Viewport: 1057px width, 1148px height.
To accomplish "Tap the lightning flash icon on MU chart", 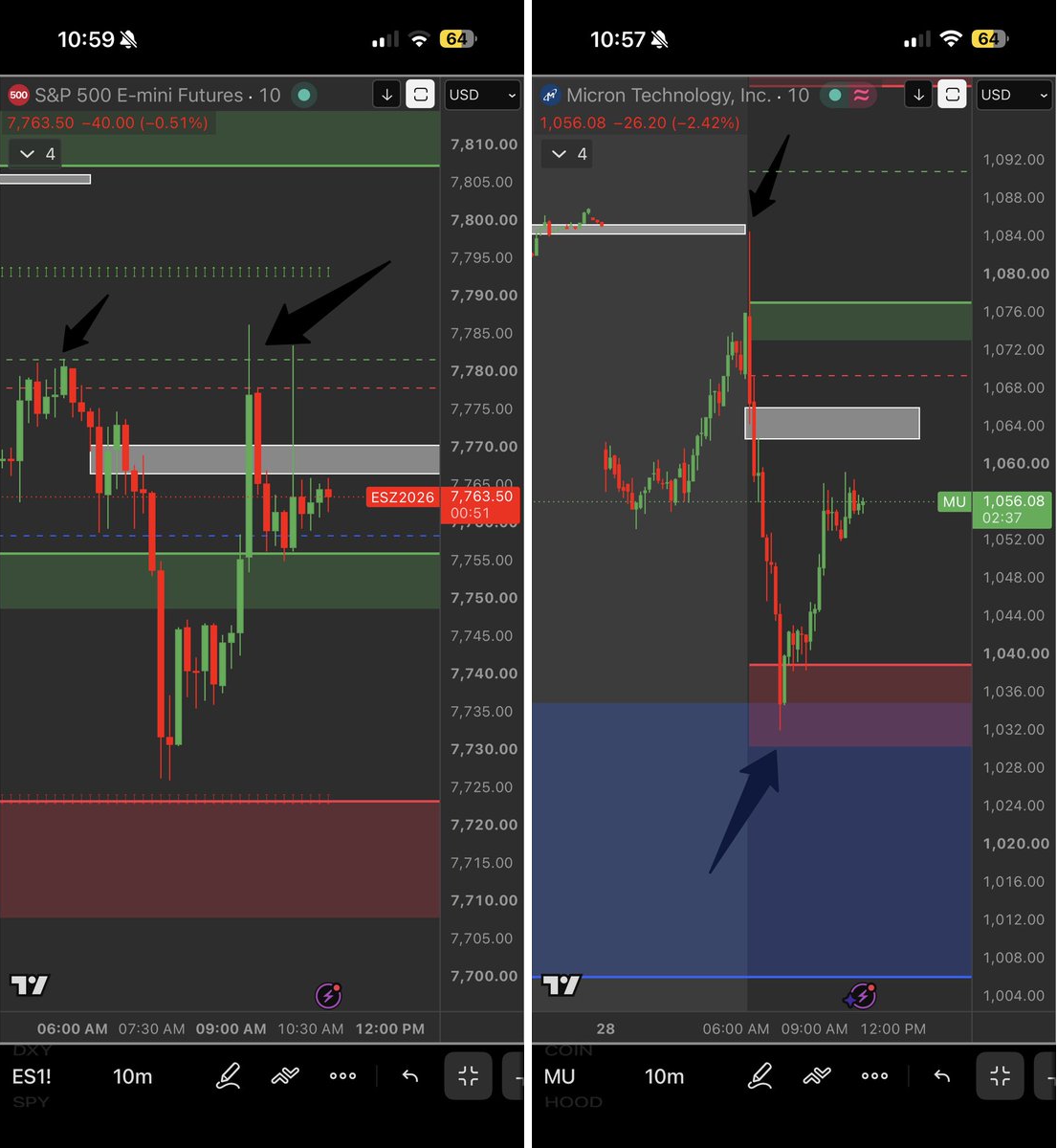I will (x=861, y=996).
